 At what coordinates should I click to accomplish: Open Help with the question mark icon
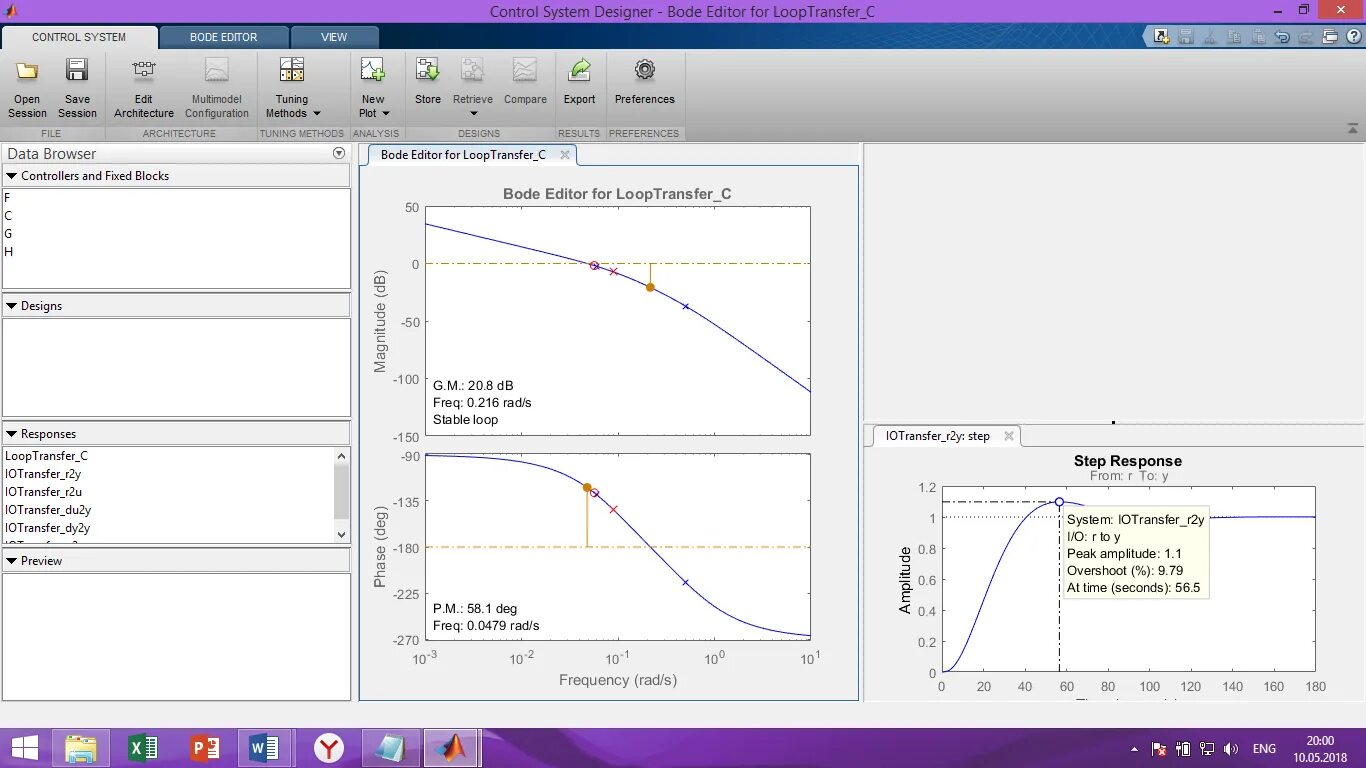click(1353, 37)
